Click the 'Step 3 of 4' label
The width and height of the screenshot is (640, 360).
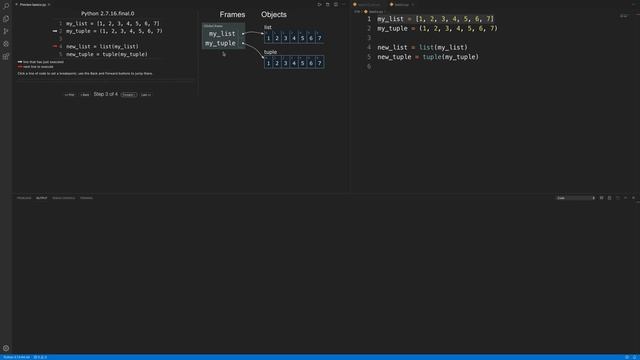(x=106, y=94)
